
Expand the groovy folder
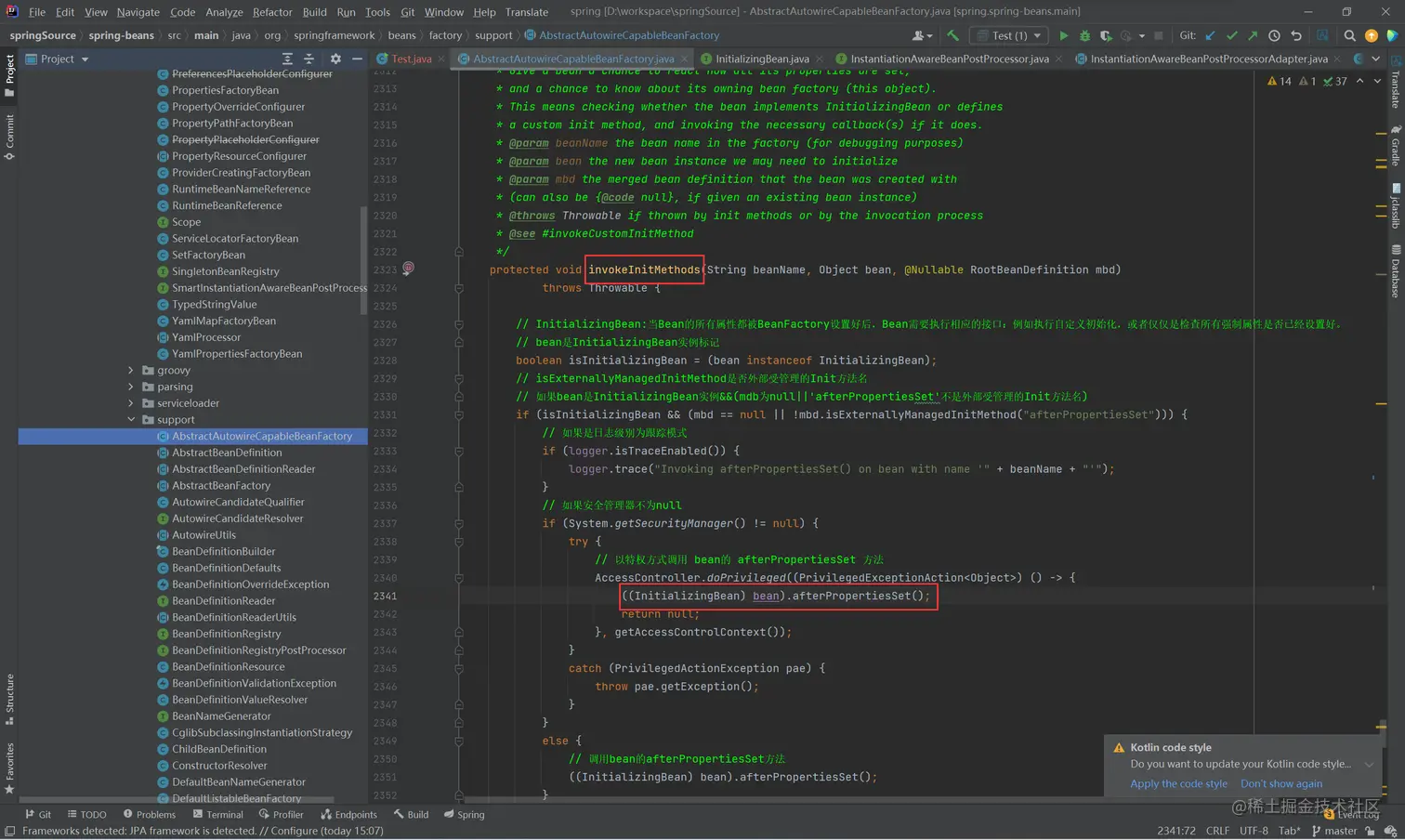point(131,370)
